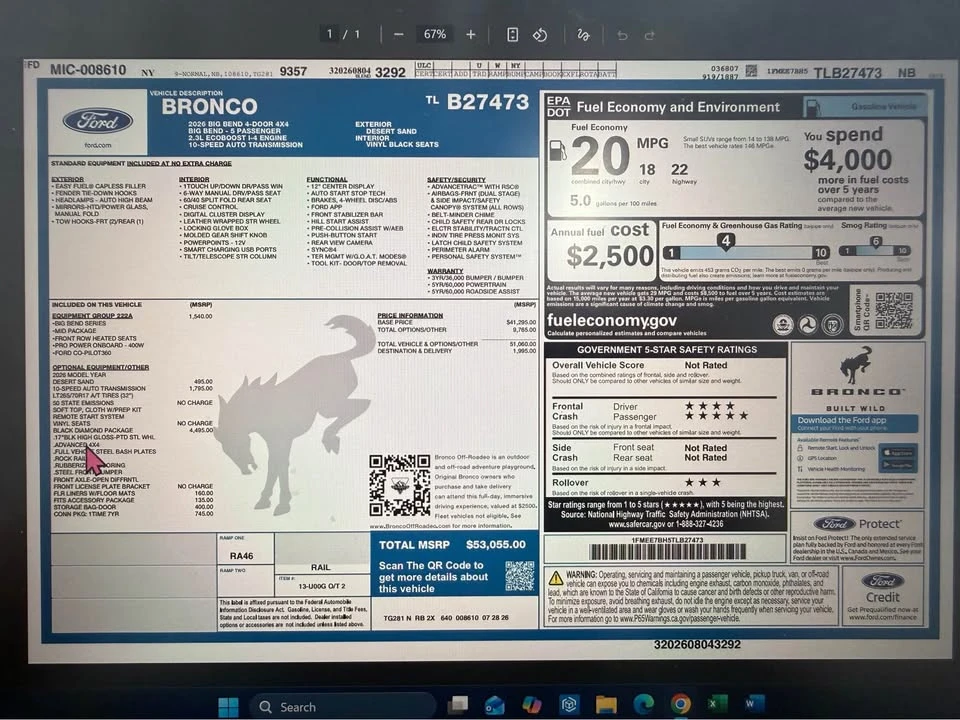Activate the Draw squiggle tool

583,35
